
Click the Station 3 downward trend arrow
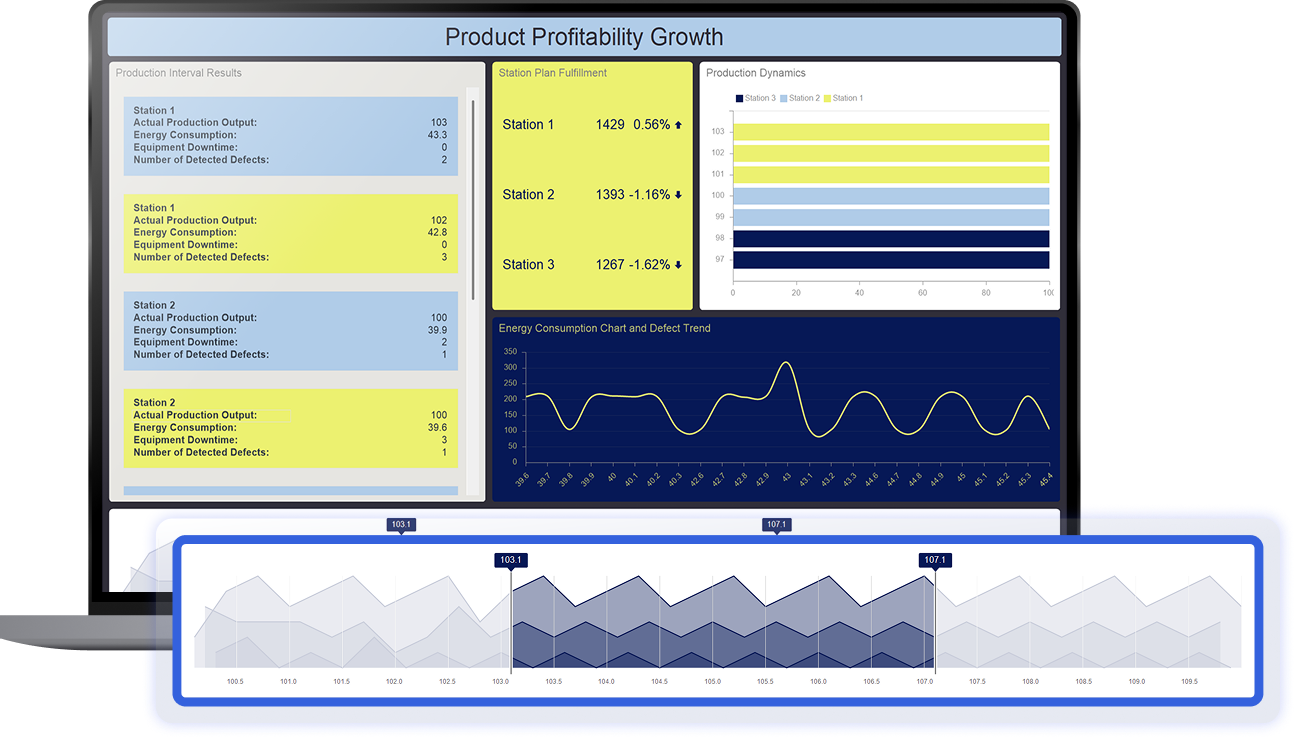pos(678,264)
